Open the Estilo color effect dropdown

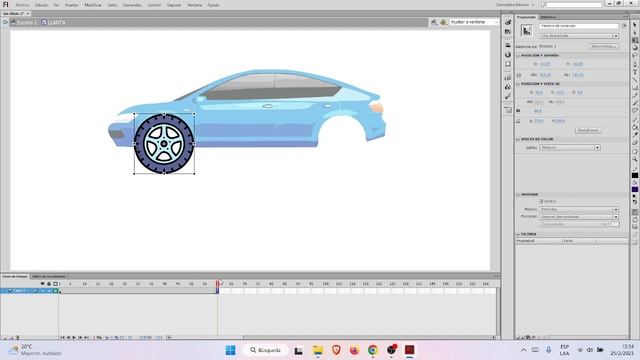pyautogui.click(x=570, y=148)
